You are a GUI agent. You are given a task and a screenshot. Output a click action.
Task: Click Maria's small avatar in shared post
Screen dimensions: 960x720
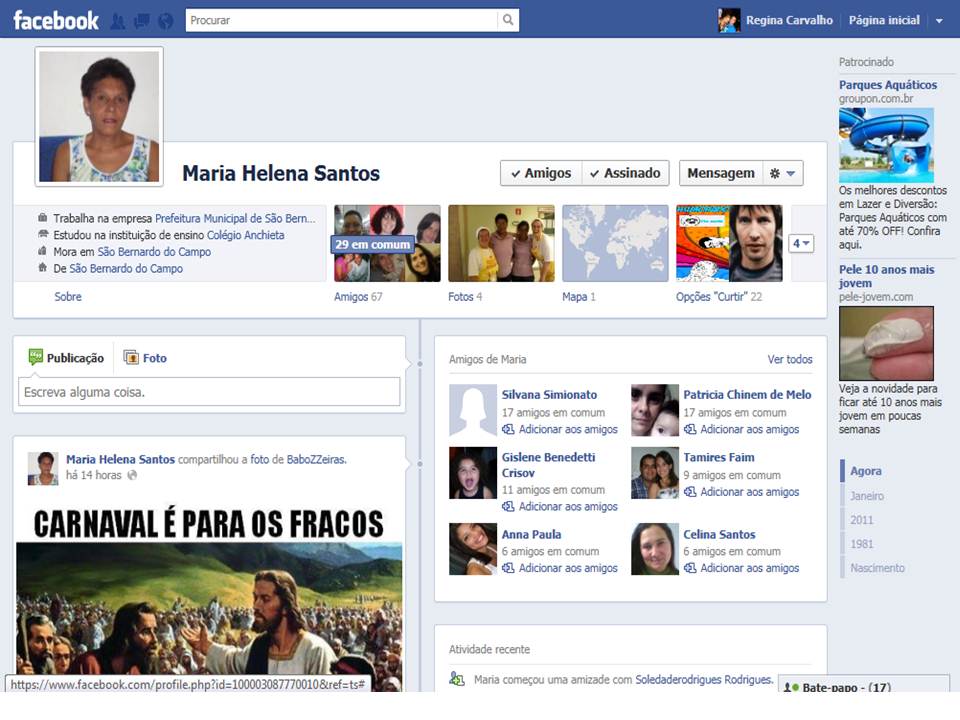43,468
